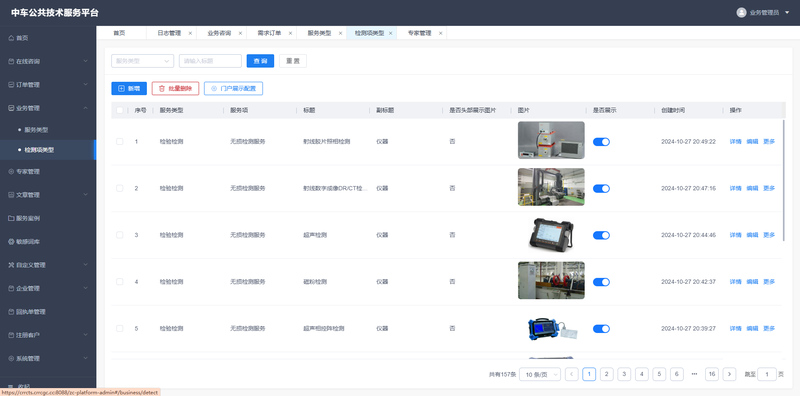Click the 文章管理 sidebar icon
Image resolution: width=800 pixels, height=396 pixels.
point(11,195)
